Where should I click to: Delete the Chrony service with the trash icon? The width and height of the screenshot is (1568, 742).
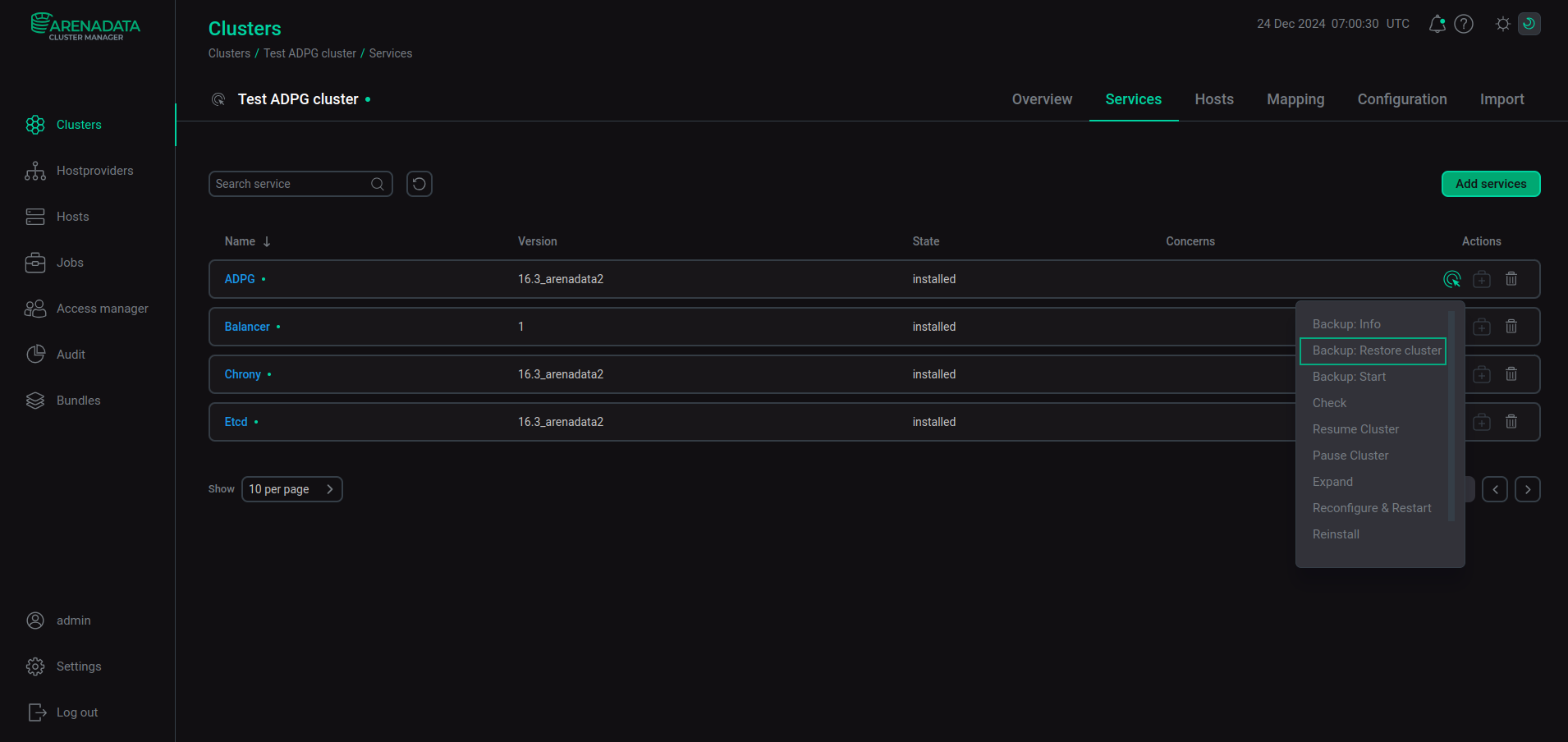click(x=1511, y=374)
